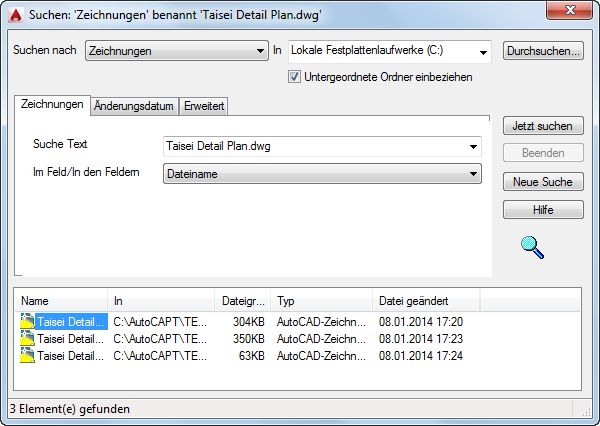Sort results by the Typ column header

(321, 301)
